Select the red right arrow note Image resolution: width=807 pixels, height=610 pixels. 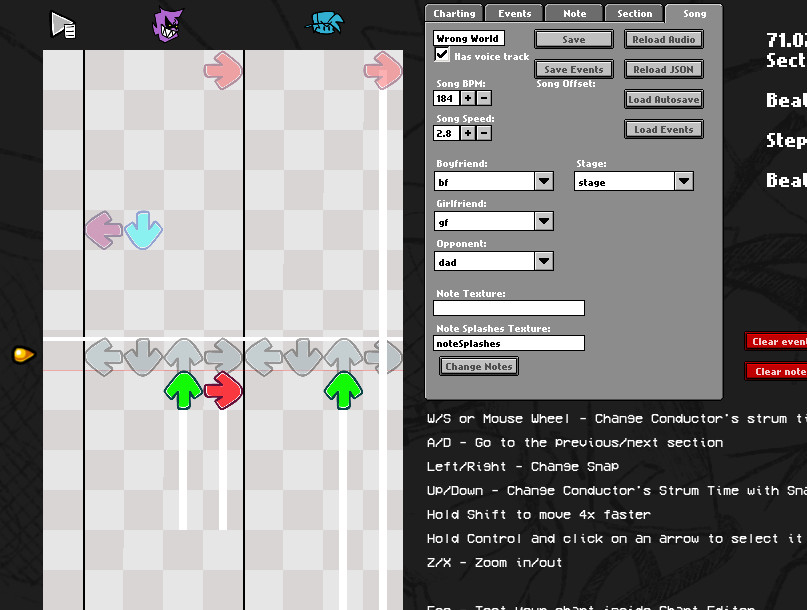[223, 391]
